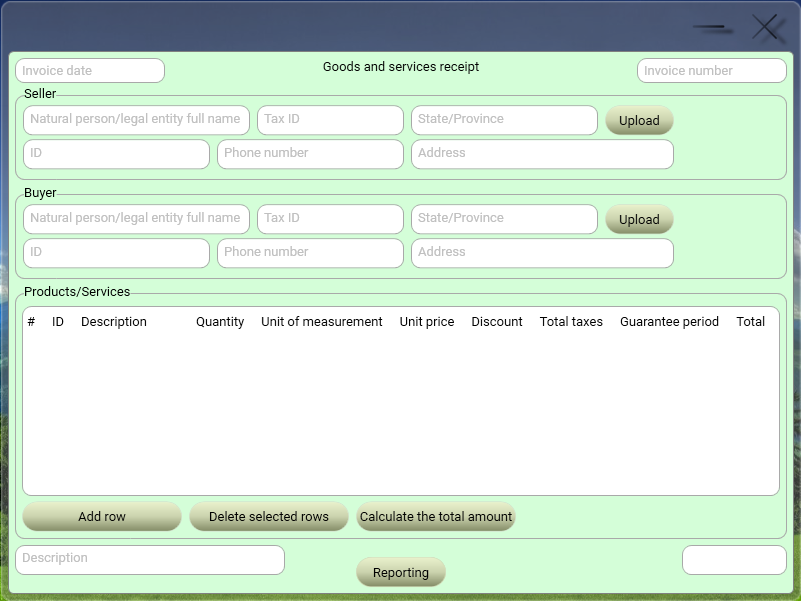This screenshot has width=801, height=601.
Task: Click the Buyer Phone number field
Action: tap(310, 253)
